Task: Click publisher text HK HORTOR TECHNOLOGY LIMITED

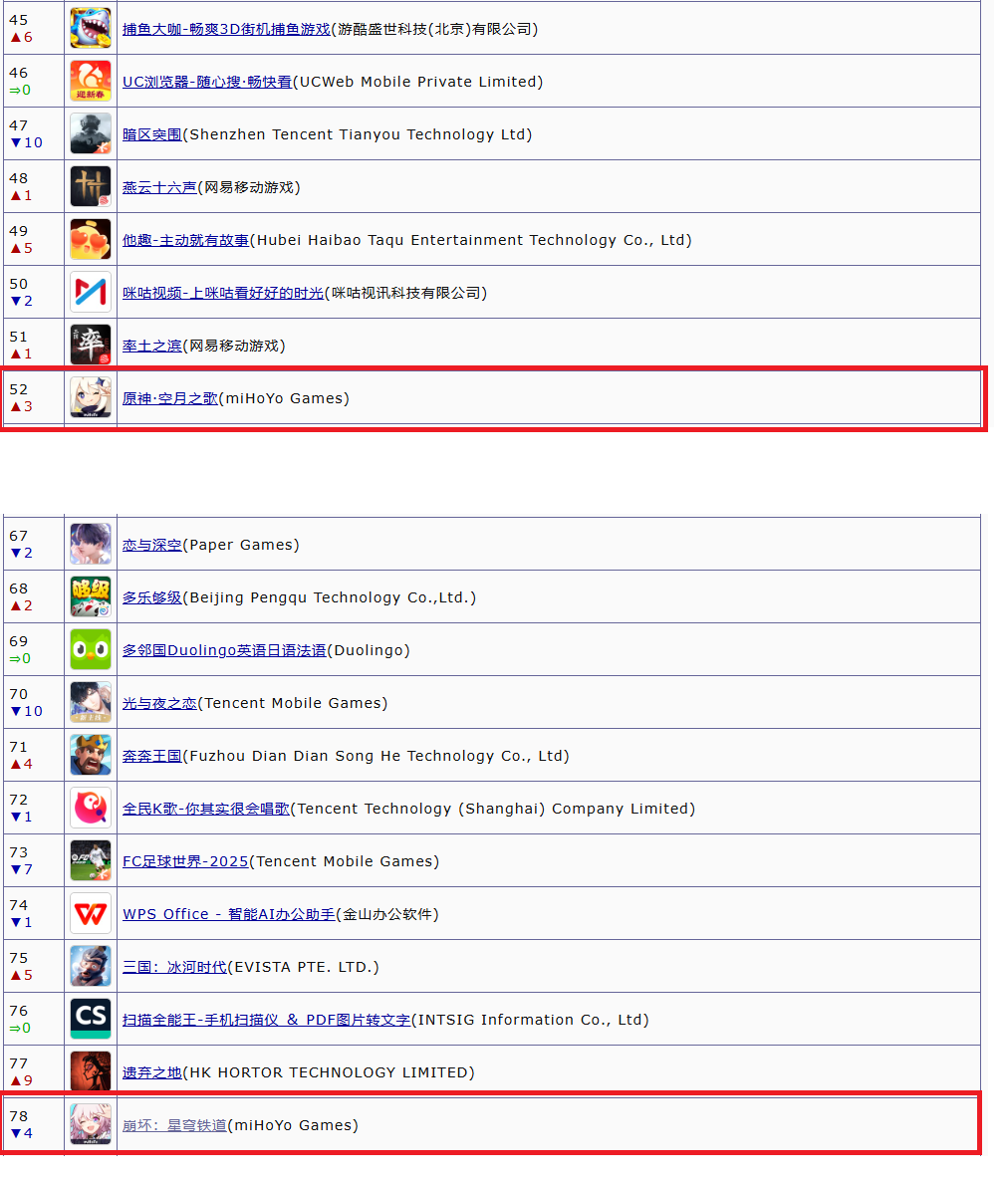Action: click(329, 1072)
